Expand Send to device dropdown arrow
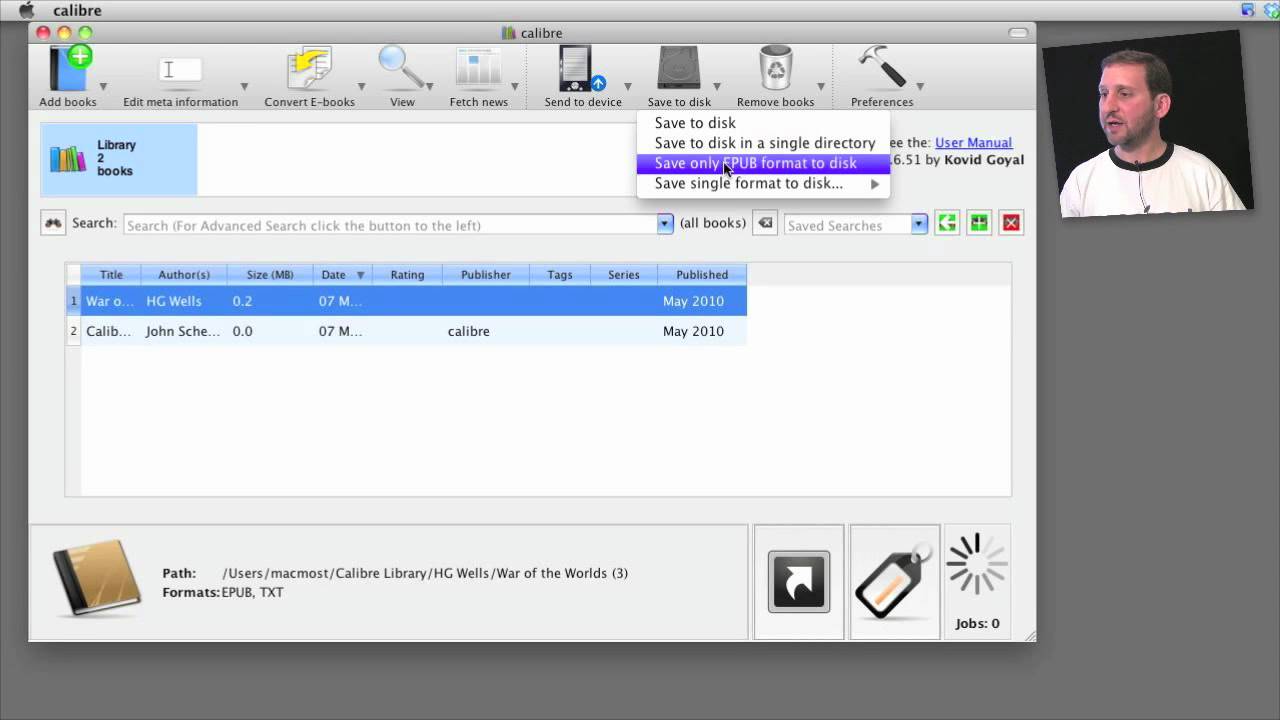The height and width of the screenshot is (720, 1280). (x=627, y=87)
